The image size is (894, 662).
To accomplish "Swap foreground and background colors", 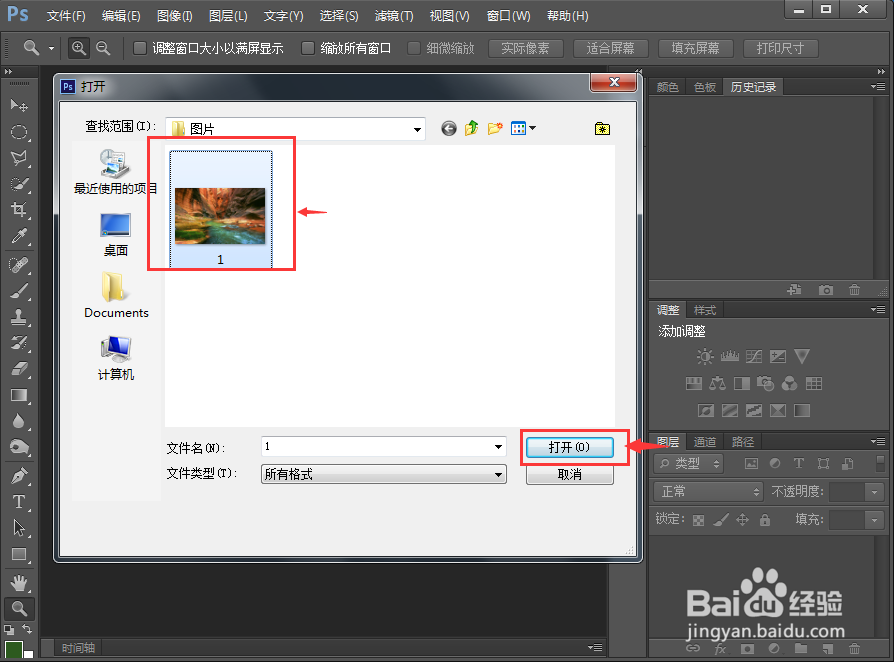I will coord(27,629).
